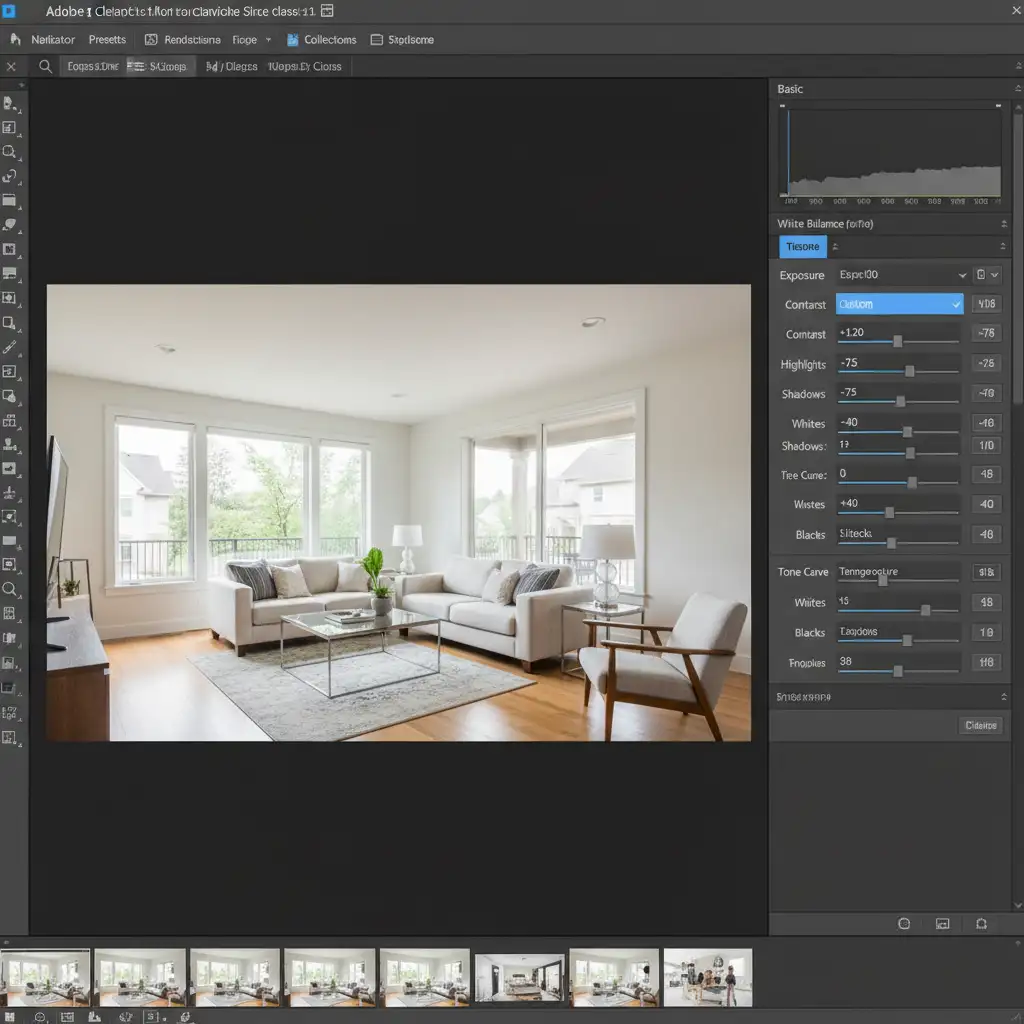Click the Collections label in the top bar
The height and width of the screenshot is (1024, 1024).
pos(330,40)
